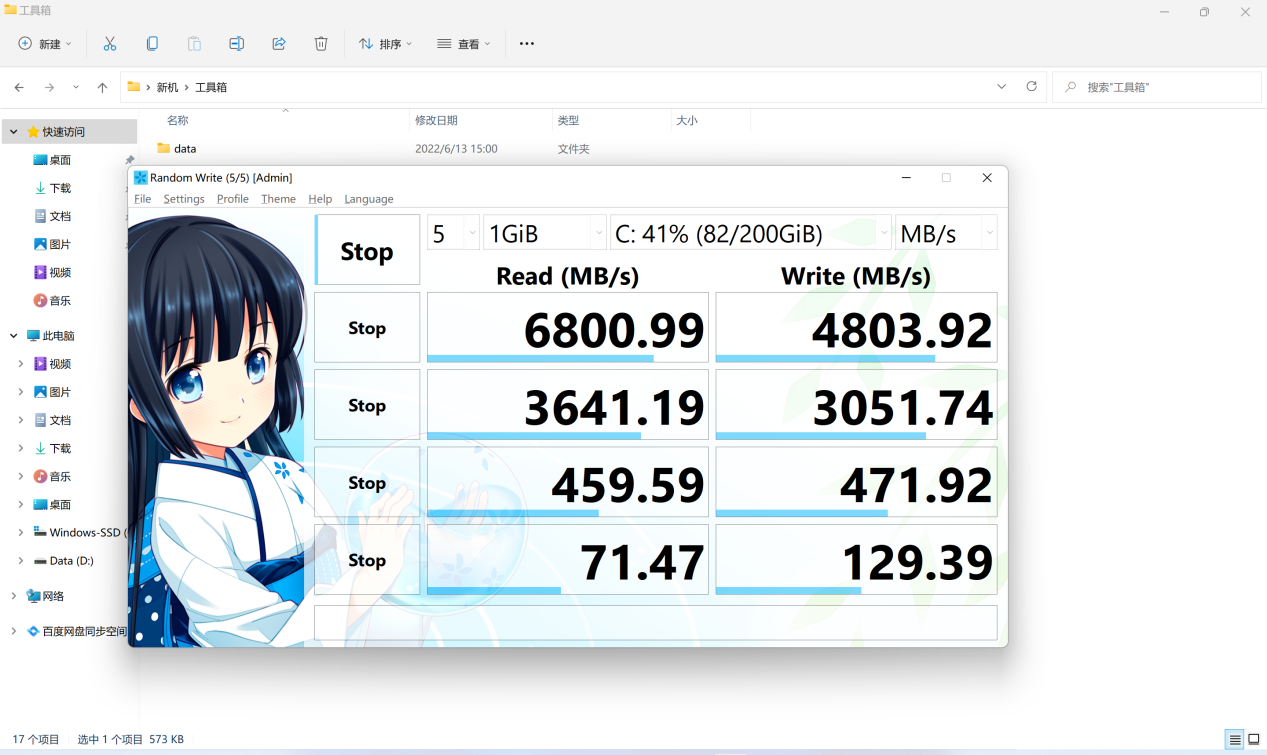Click the Share icon in Explorer toolbar

[x=279, y=44]
